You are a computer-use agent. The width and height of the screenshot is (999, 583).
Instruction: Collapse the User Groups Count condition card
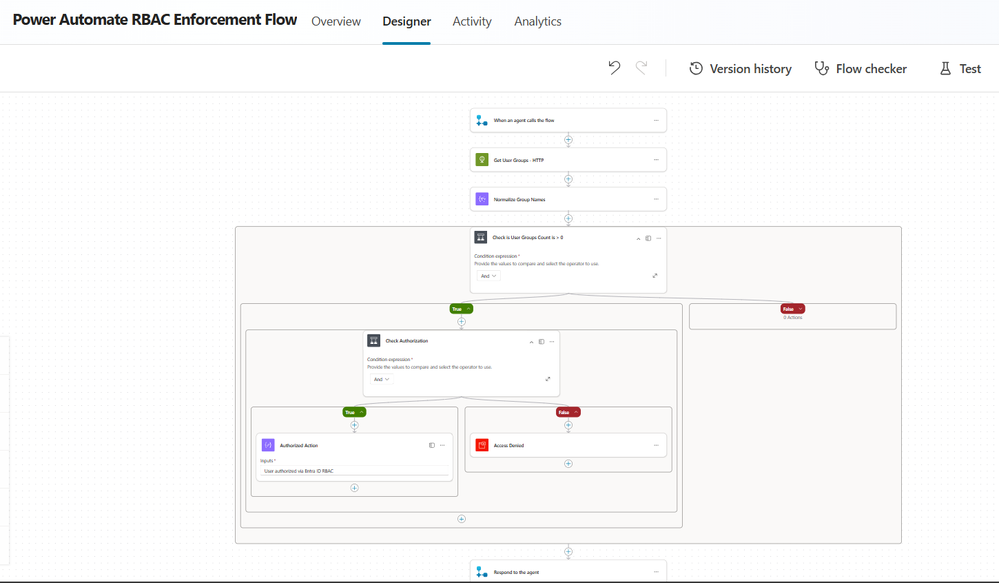point(638,239)
